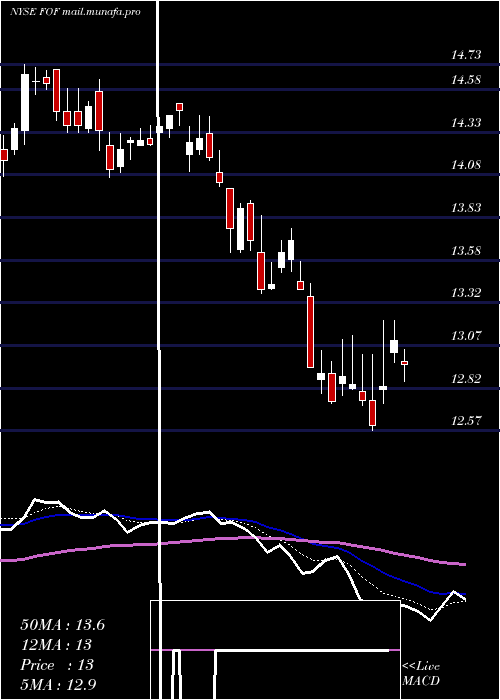Click the 50MA : 13.6 readout
Screen dimensions: 500x700
point(62,625)
